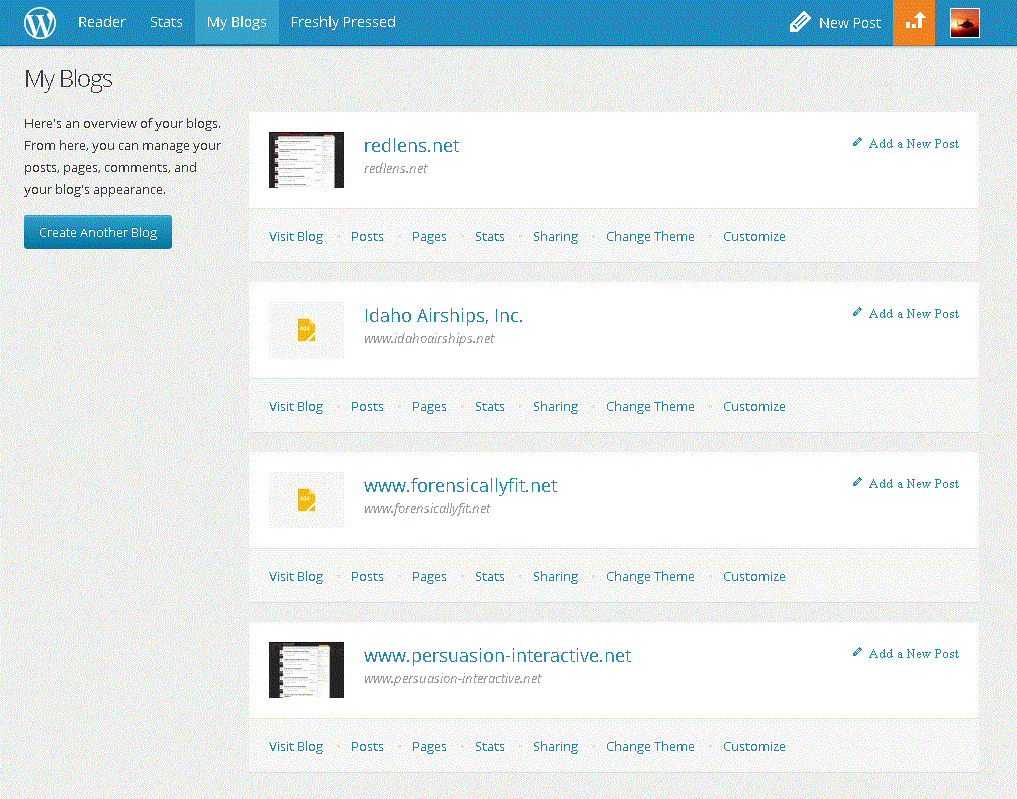Click pencil icon beside persuasion-interactive Add a New Post
Screen dimensions: 1017x799
pyautogui.click(x=857, y=653)
